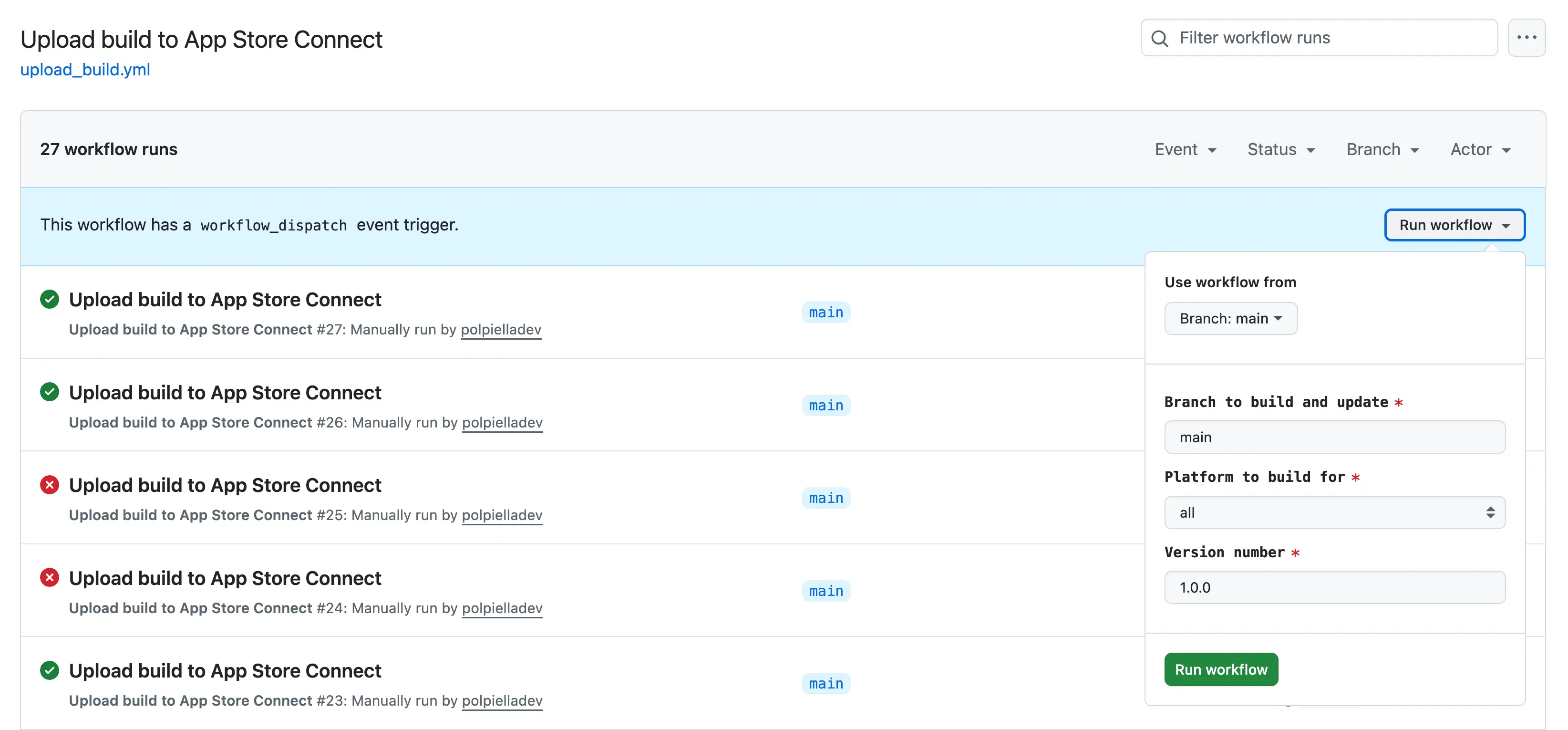Click the main branch label on run #23
The image size is (1568, 730).
point(826,684)
